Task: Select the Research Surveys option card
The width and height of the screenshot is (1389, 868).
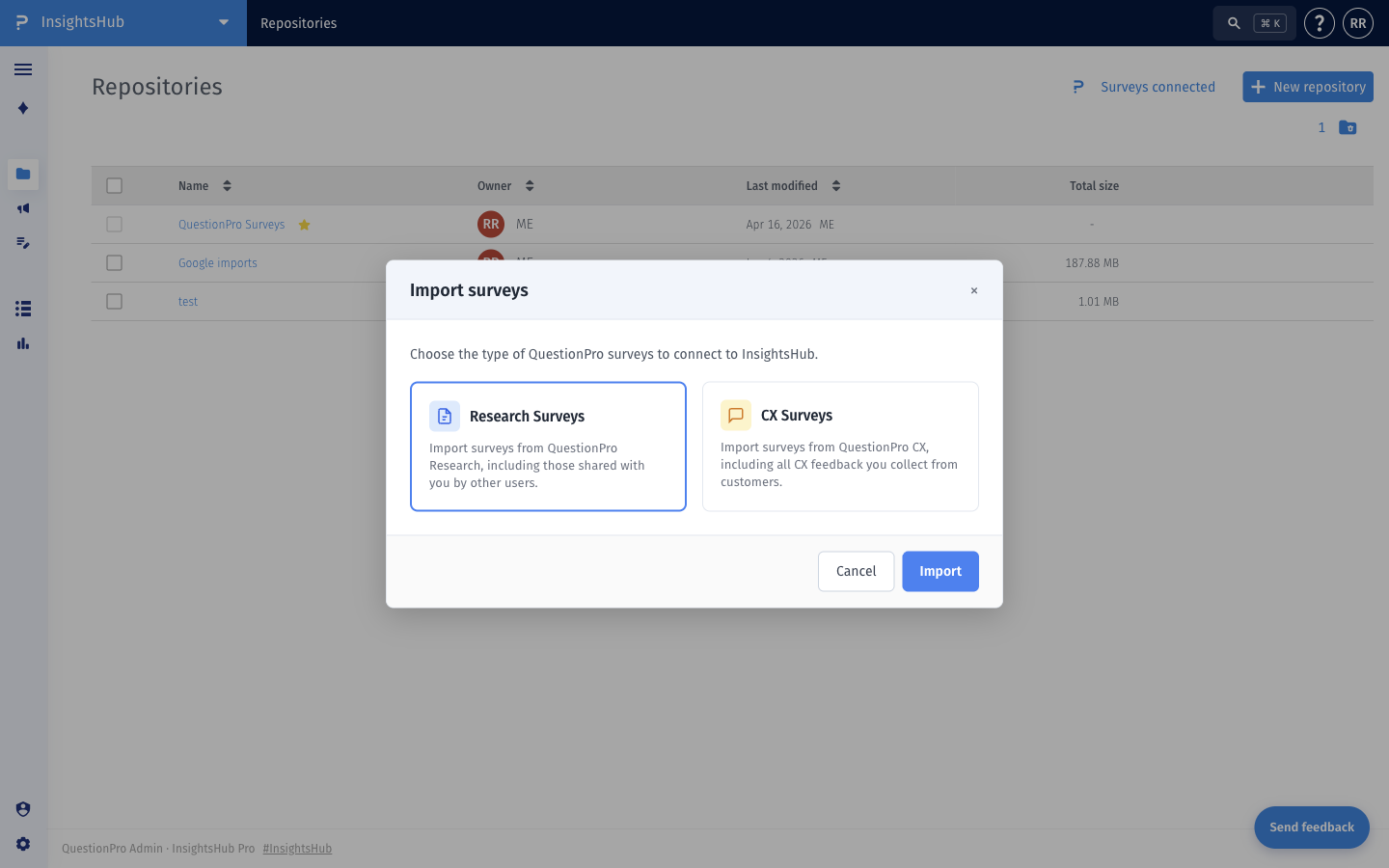Action: [x=548, y=447]
